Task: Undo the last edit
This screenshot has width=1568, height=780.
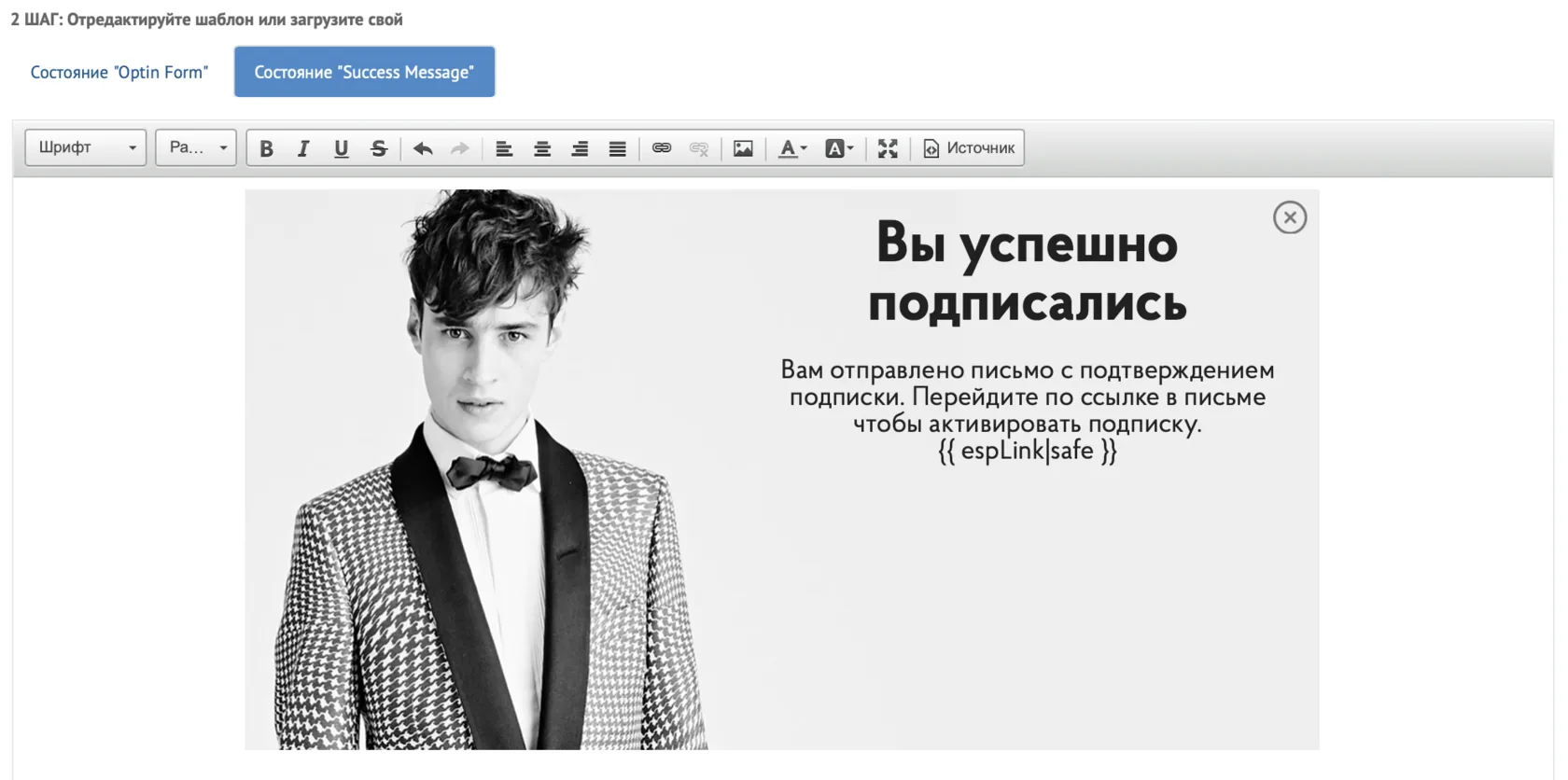Action: tap(423, 148)
